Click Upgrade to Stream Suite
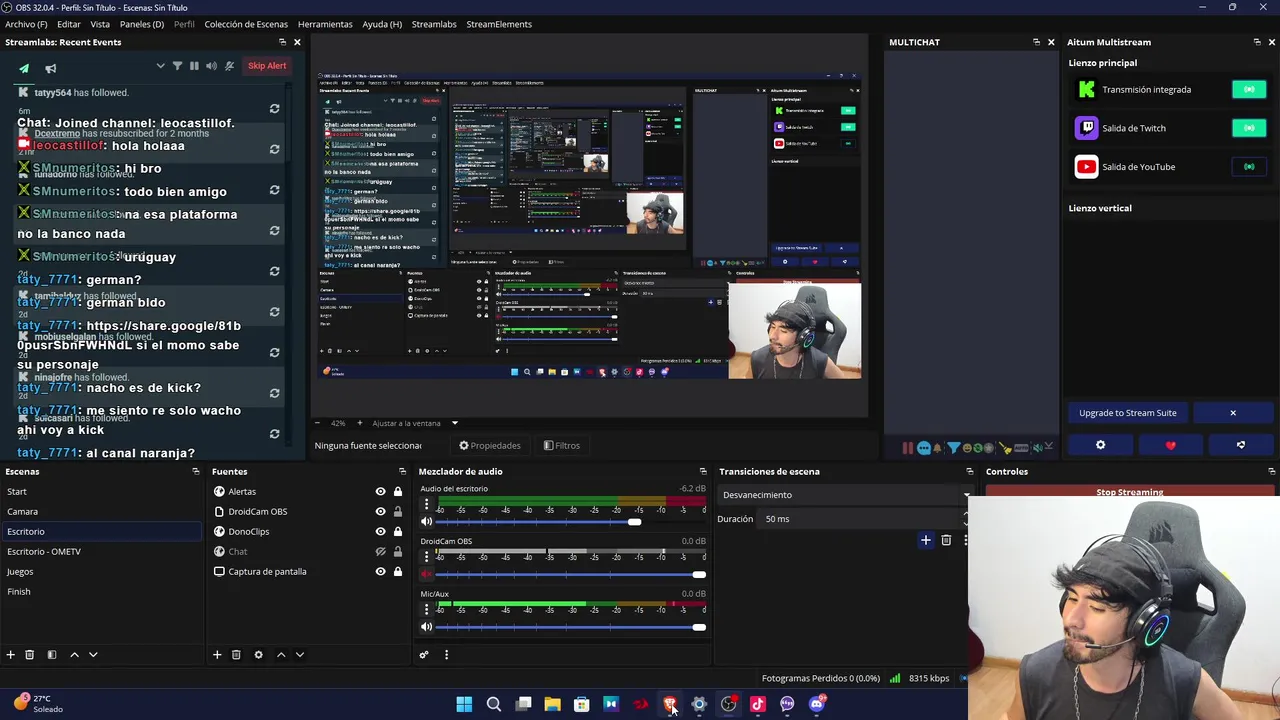Viewport: 1280px width, 720px height. pos(1127,413)
